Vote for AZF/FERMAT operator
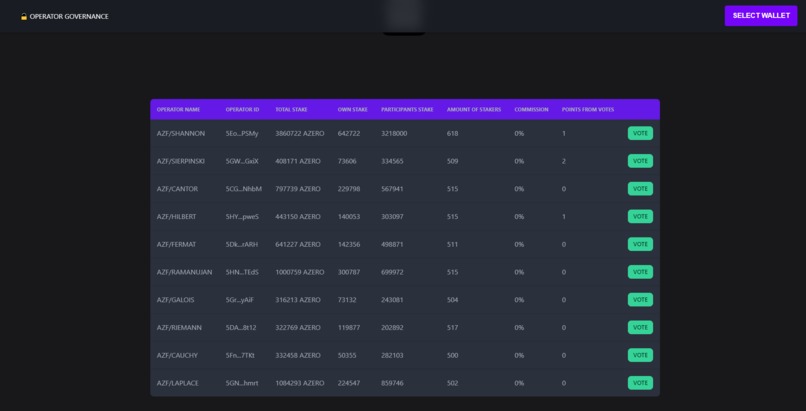 tap(640, 244)
